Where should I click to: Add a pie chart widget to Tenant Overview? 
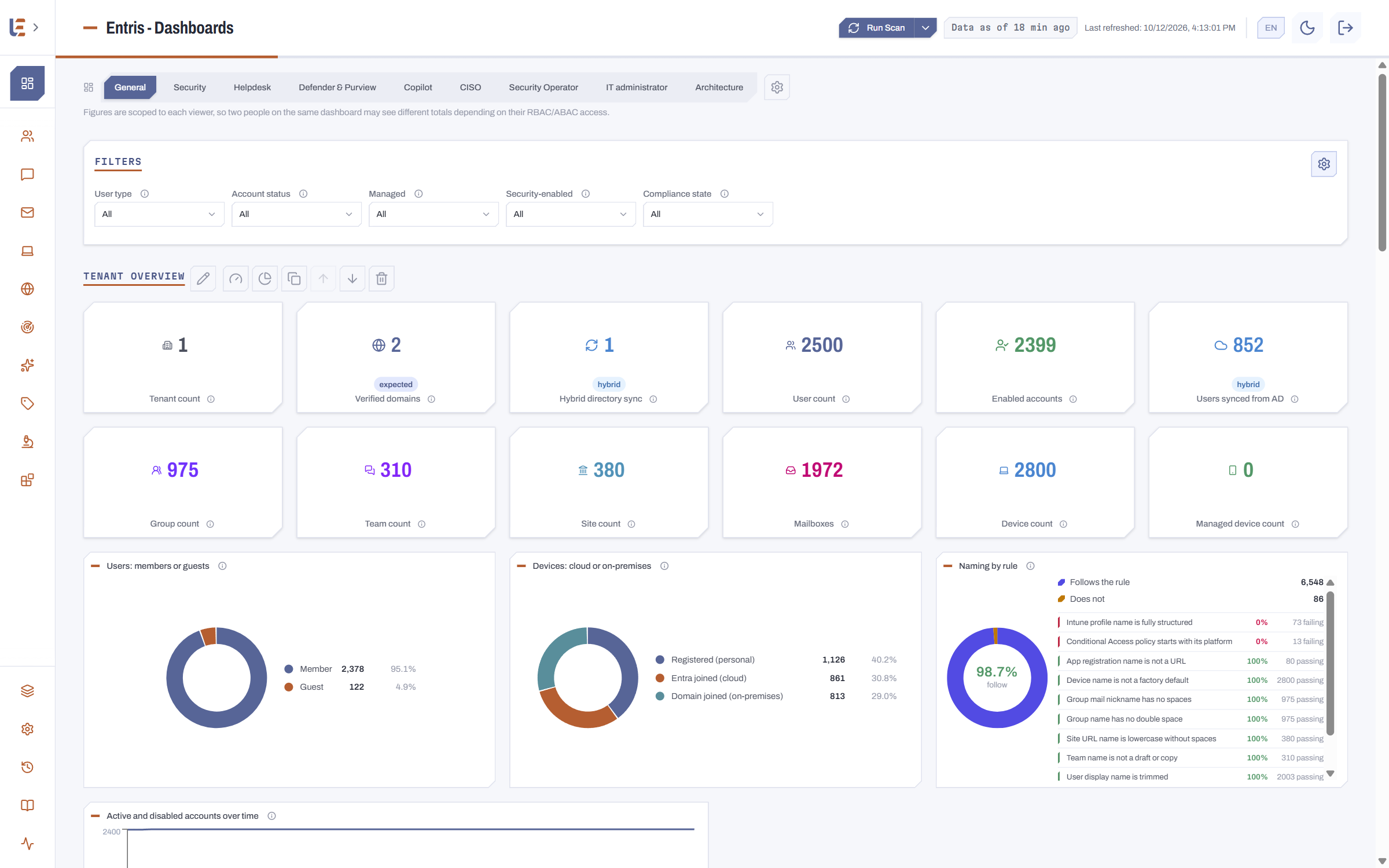coord(265,279)
